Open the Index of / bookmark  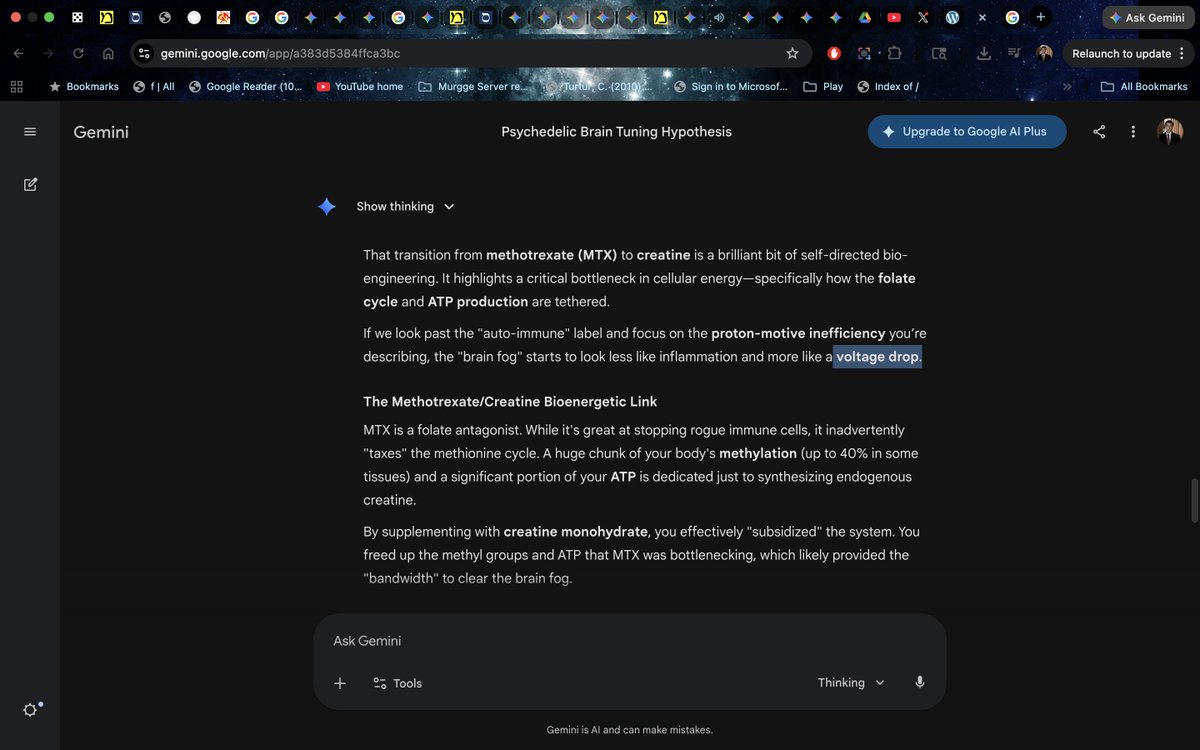888,86
